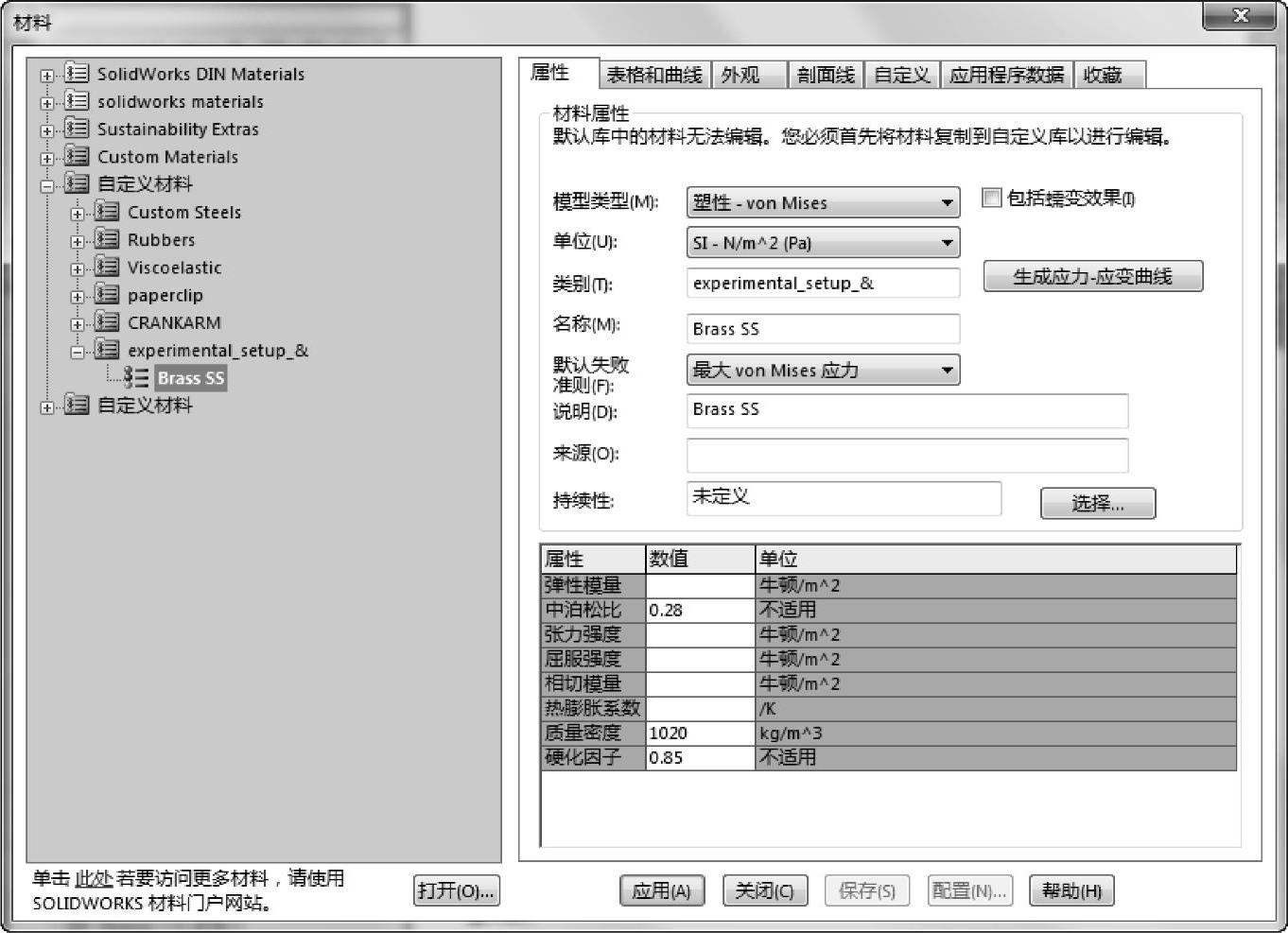
Task: Click the 持续性 field showing 未定义
Action: pos(844,498)
